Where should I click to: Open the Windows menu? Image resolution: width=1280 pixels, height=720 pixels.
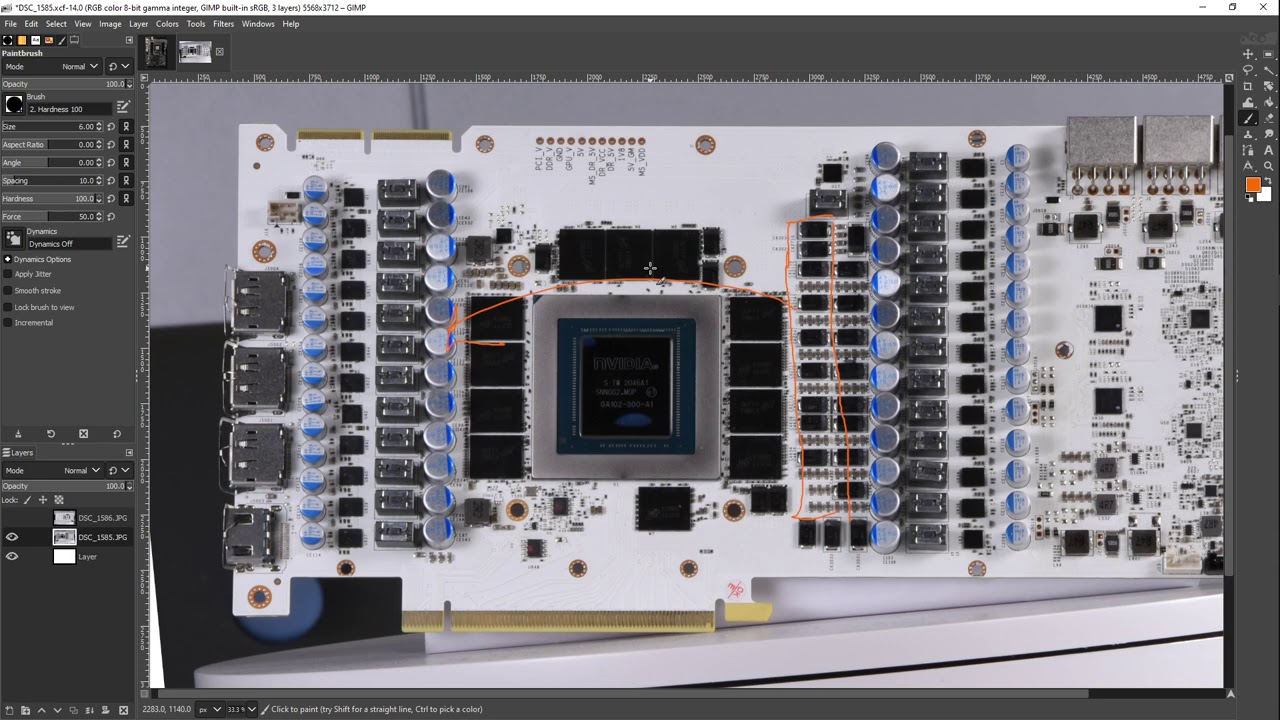[258, 24]
